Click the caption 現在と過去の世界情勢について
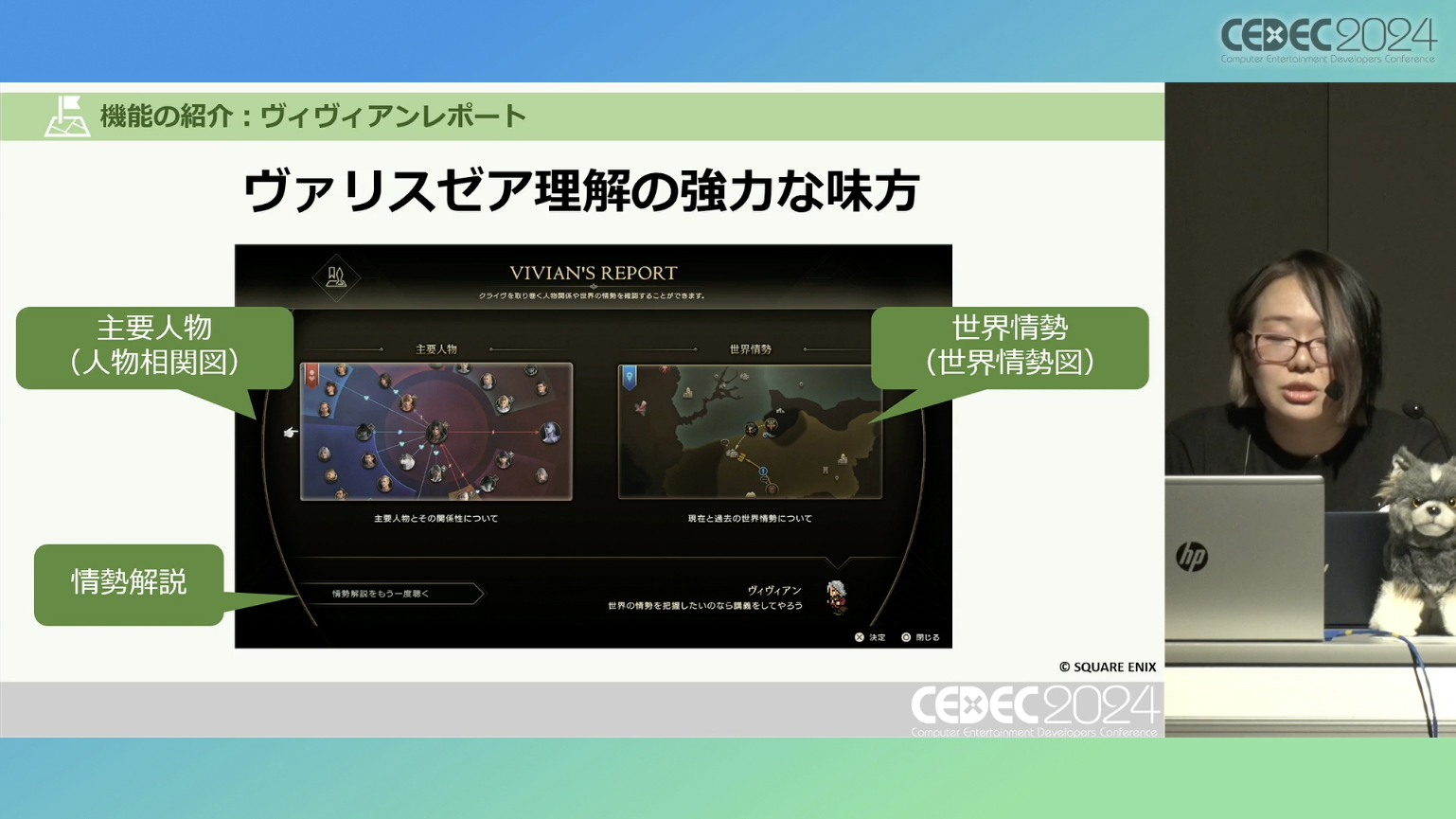Image resolution: width=1456 pixels, height=819 pixels. (x=750, y=518)
